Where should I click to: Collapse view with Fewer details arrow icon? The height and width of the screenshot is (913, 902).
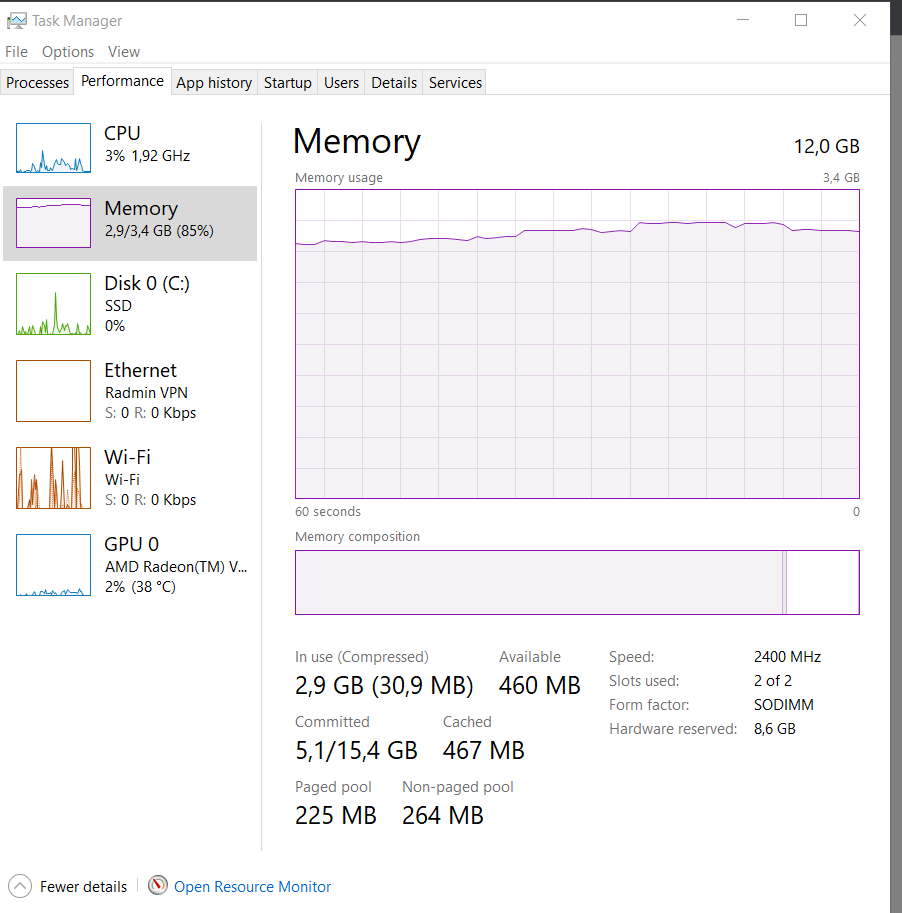[x=20, y=886]
